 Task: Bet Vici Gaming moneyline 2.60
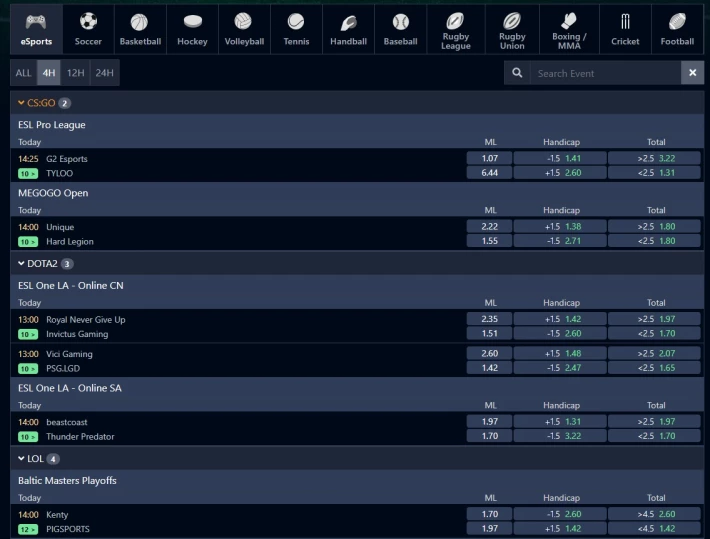[x=489, y=353]
